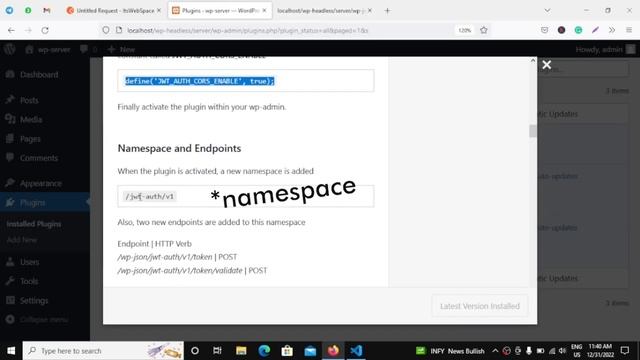The image size is (640, 360).
Task: Open the Tools menu item
Action: pyautogui.click(x=29, y=281)
